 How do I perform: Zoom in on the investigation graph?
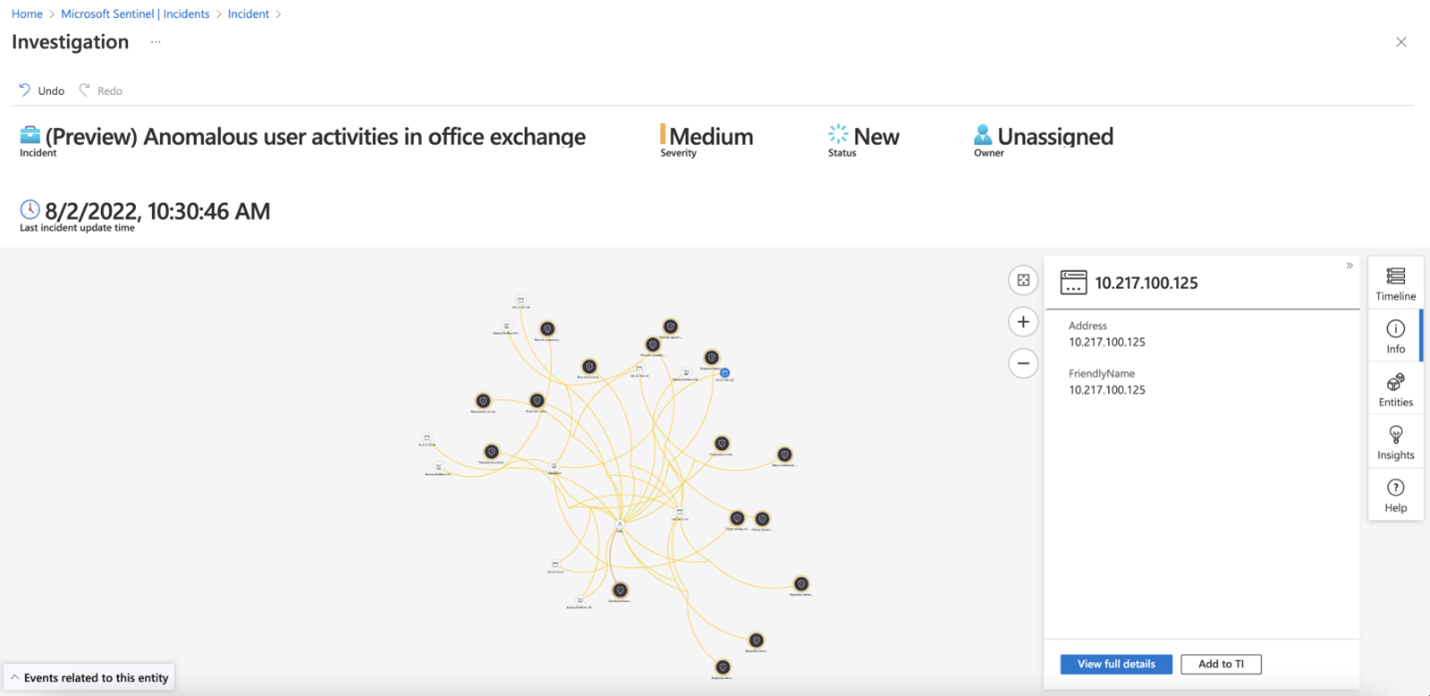[1023, 322]
